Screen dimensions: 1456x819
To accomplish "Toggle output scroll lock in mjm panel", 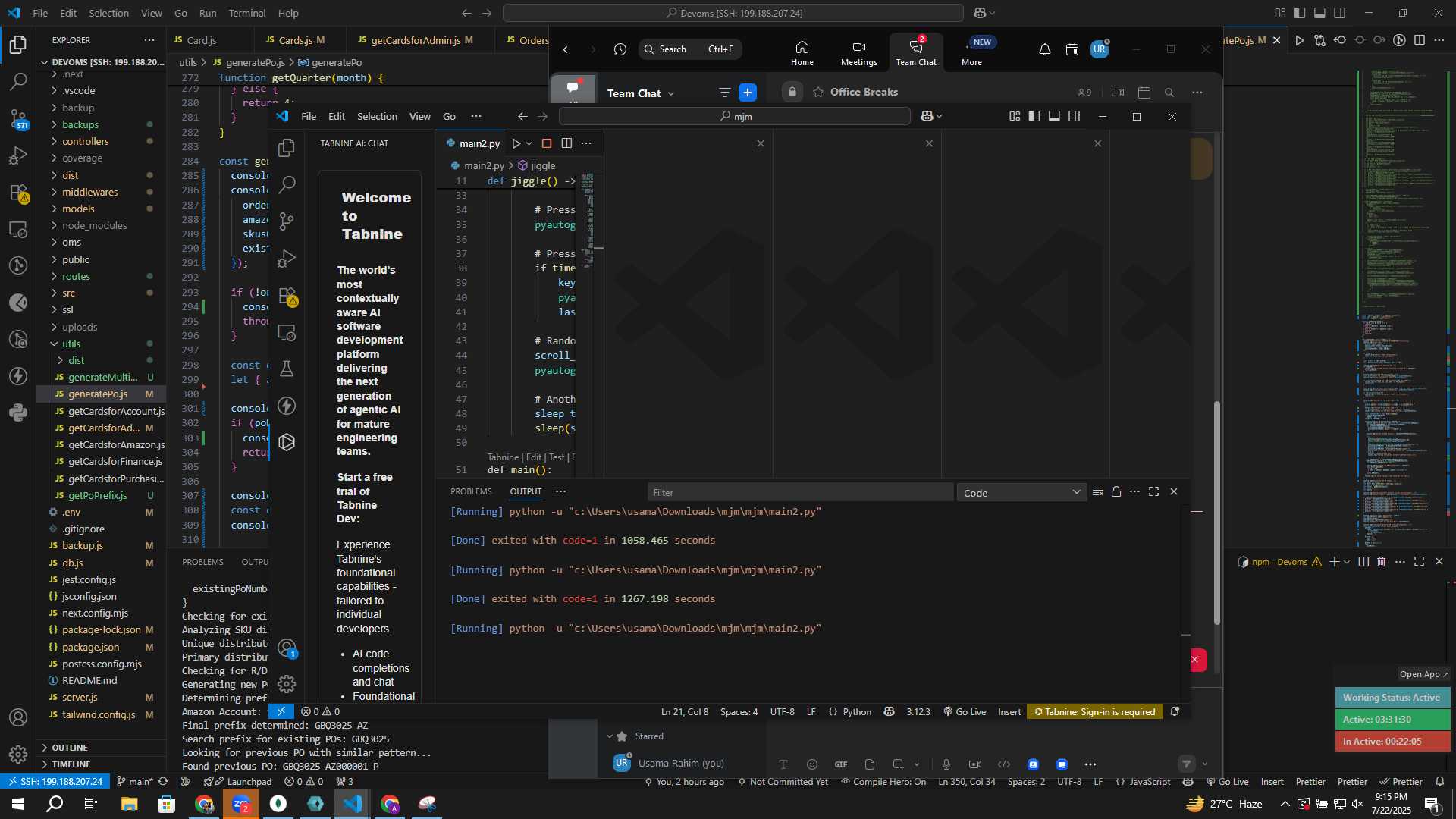I will [1116, 492].
